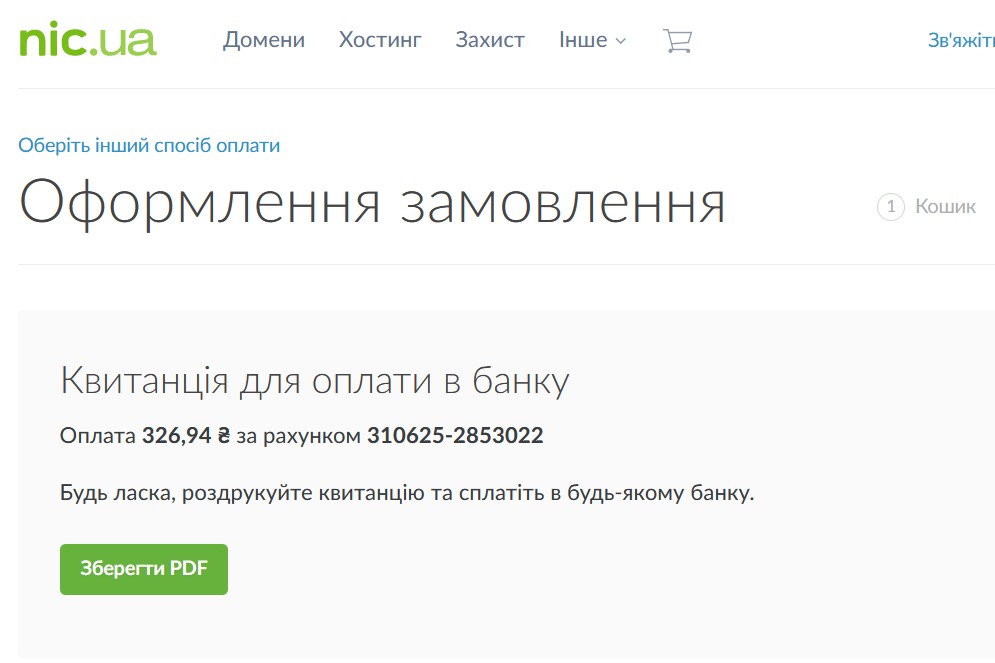995x663 pixels.
Task: Click the Оформлення замовлення page title
Action: 372,204
